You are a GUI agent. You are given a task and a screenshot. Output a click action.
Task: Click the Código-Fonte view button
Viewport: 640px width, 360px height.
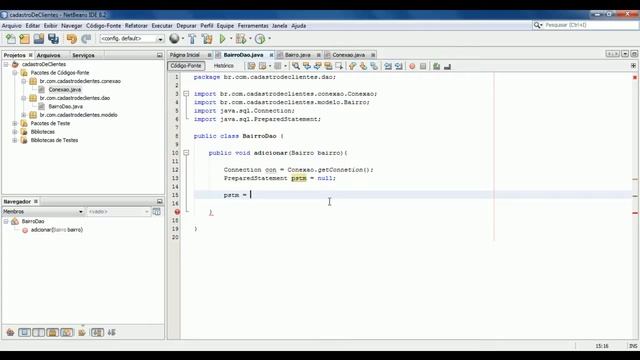(186, 66)
